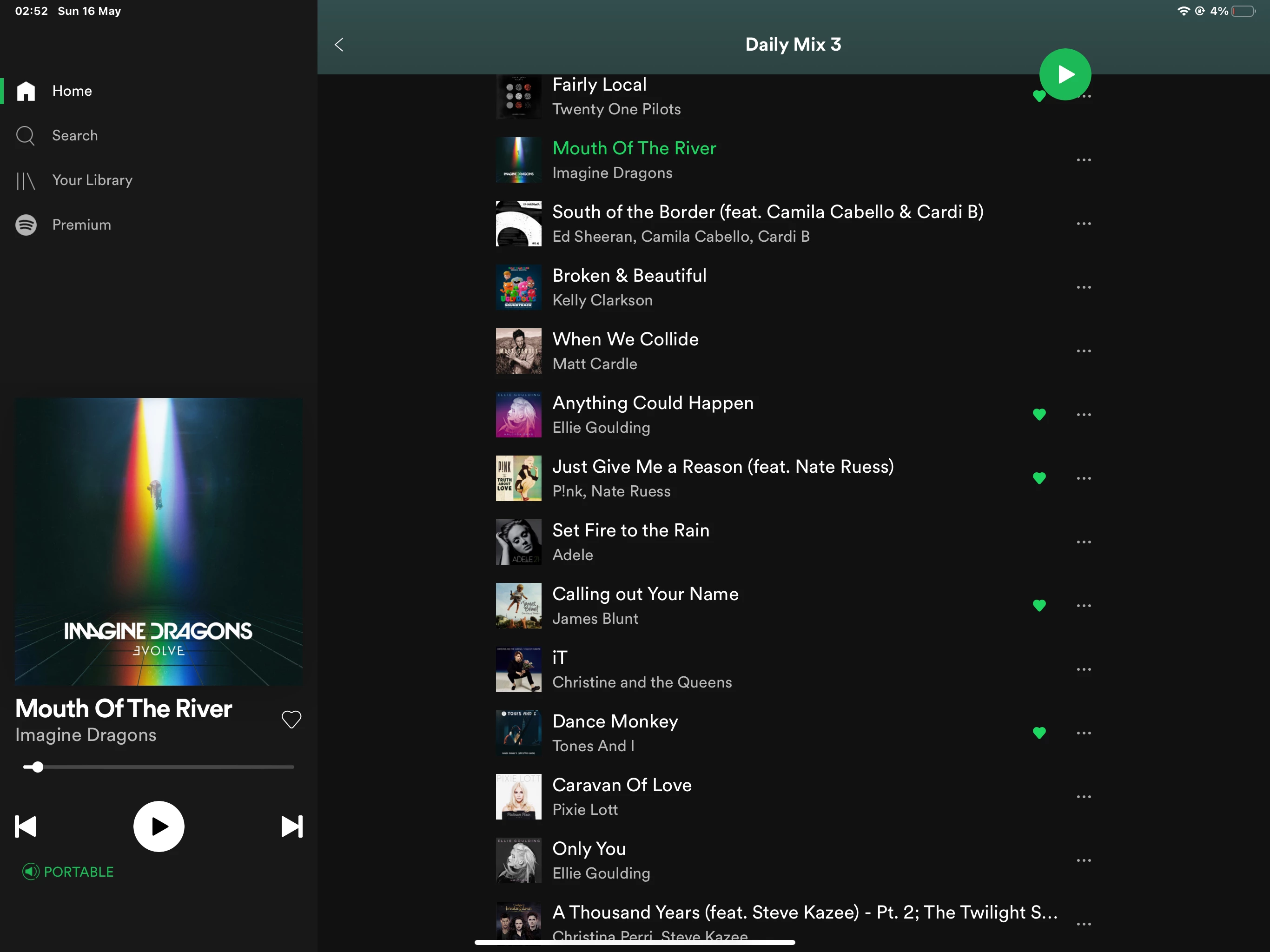
Task: Like Mouth Of The River with heart outline
Action: (291, 719)
